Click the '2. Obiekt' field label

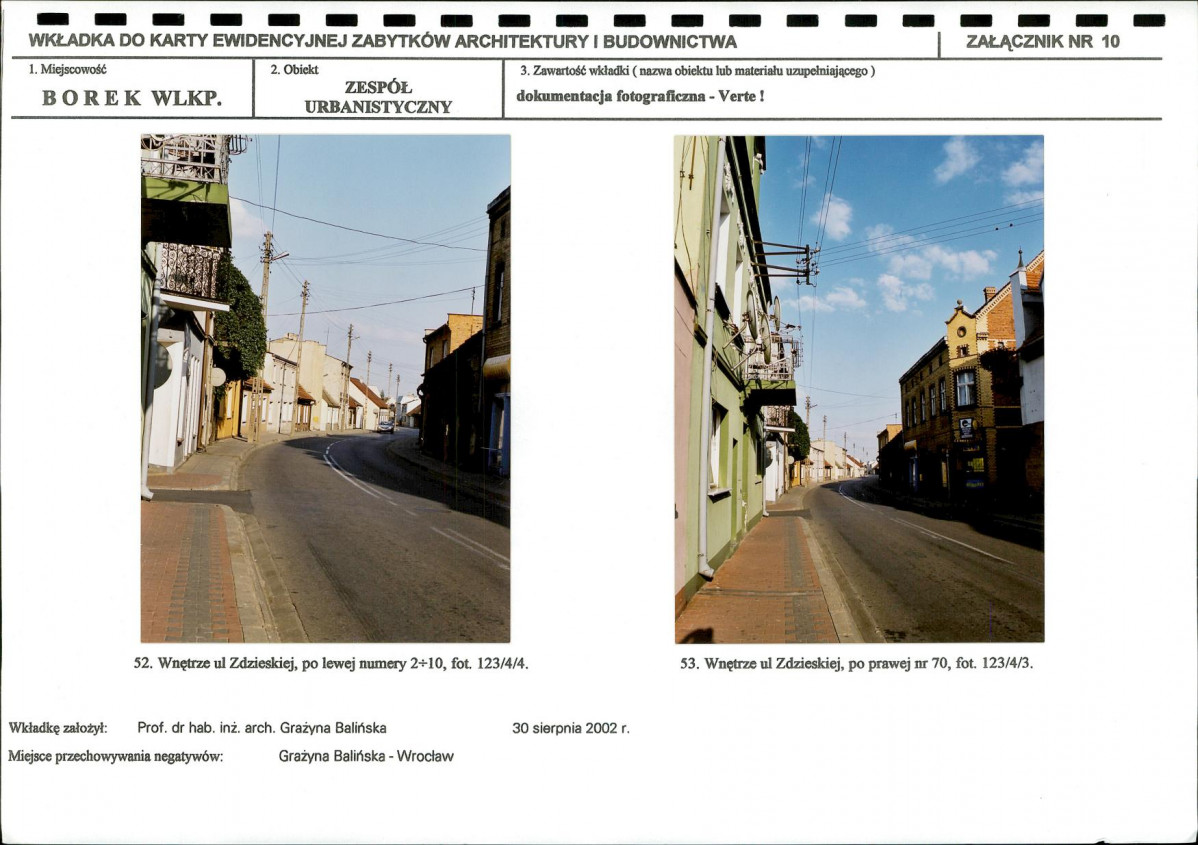(294, 70)
